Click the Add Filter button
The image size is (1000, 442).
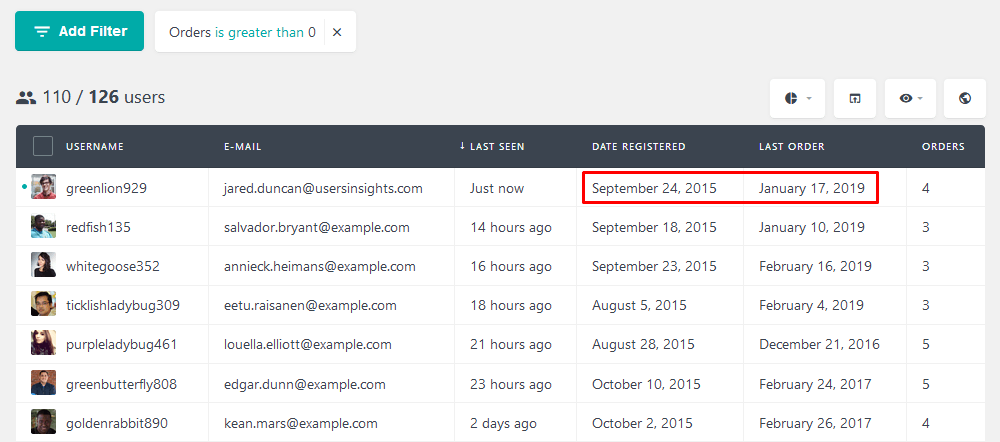coord(80,31)
